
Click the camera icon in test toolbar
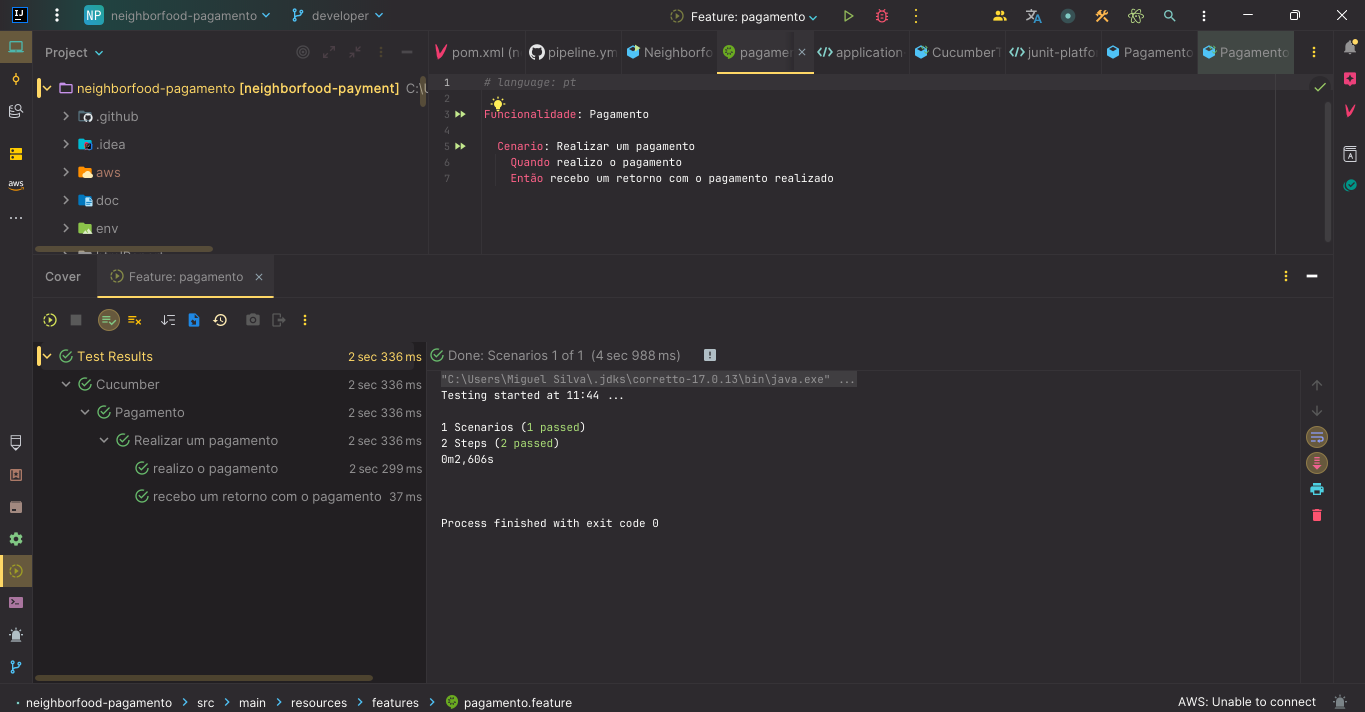click(253, 320)
